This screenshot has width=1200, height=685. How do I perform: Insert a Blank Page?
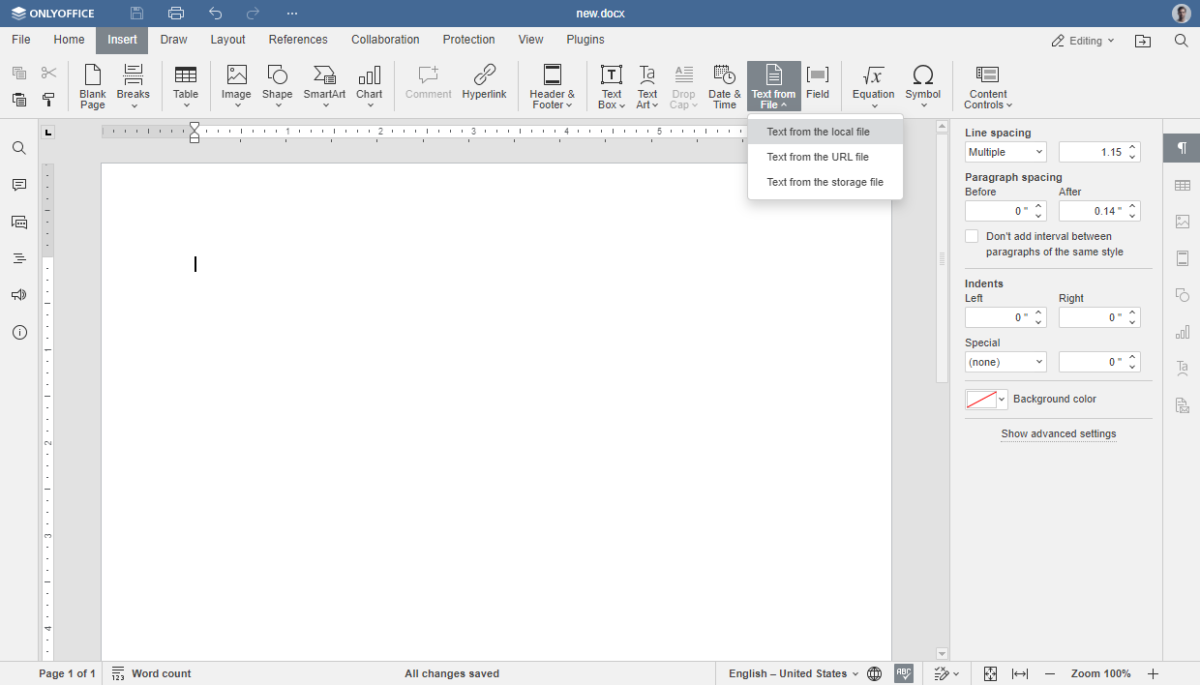click(93, 84)
